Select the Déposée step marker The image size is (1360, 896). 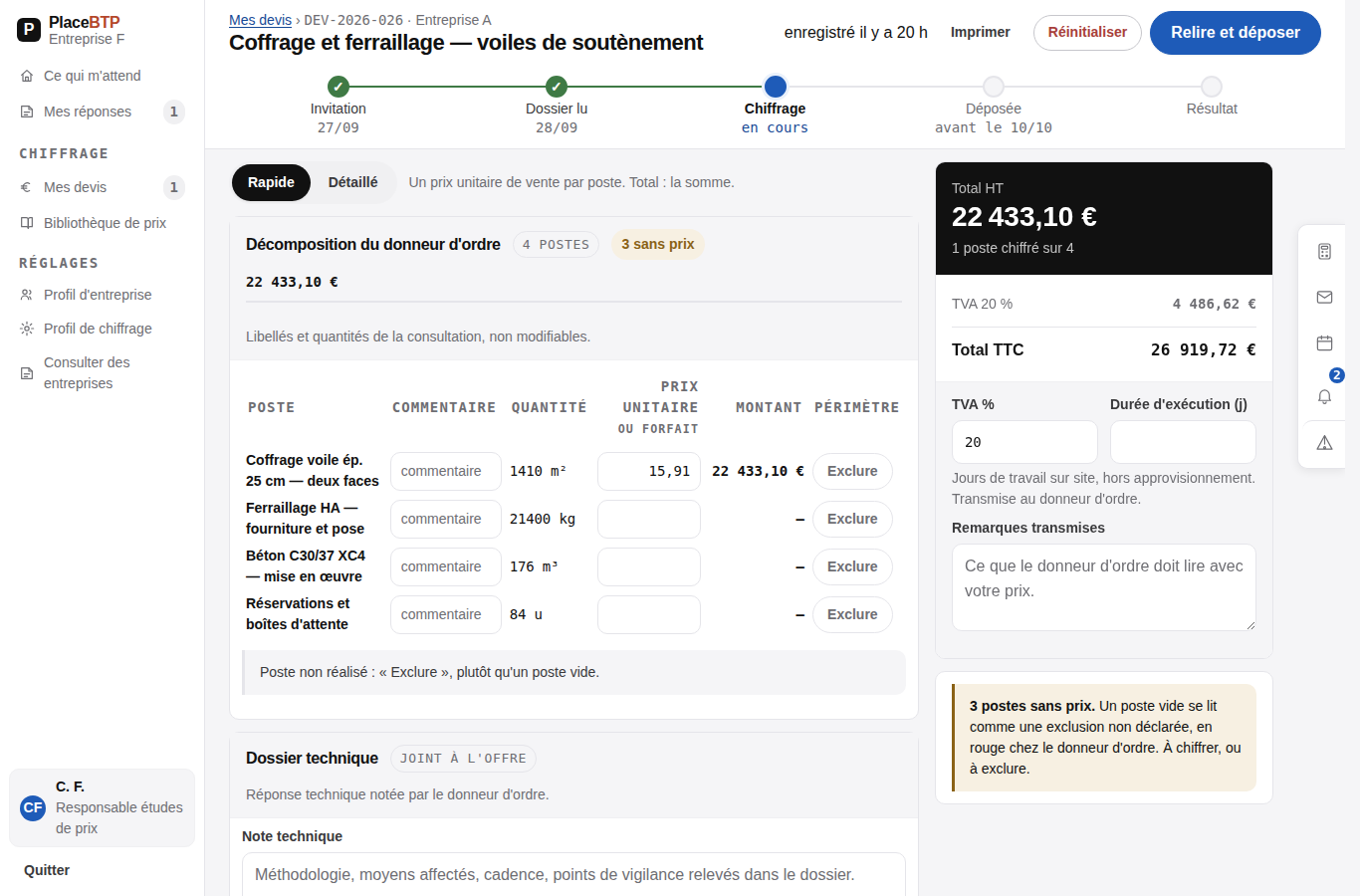coord(994,87)
